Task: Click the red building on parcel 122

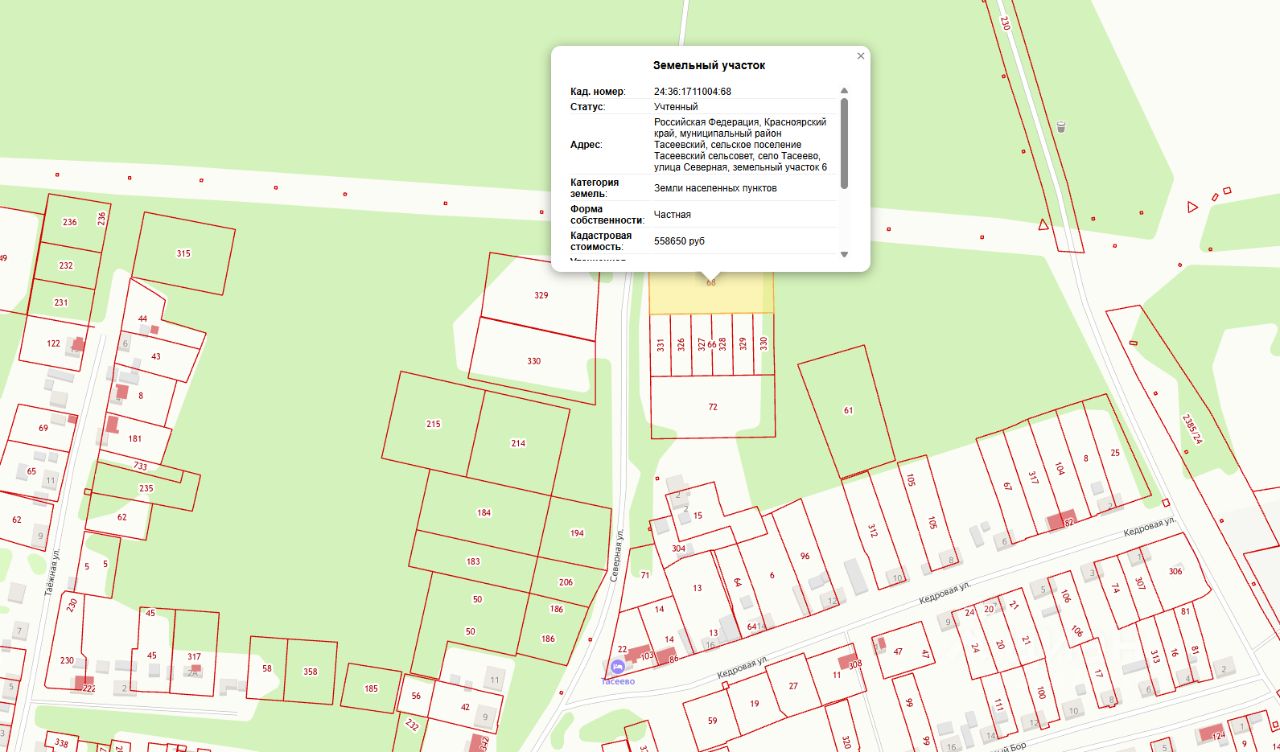Action: (x=78, y=344)
